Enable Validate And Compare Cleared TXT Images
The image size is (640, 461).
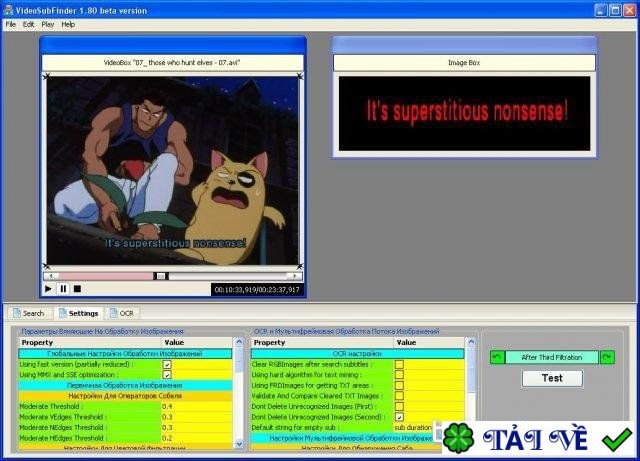point(399,396)
